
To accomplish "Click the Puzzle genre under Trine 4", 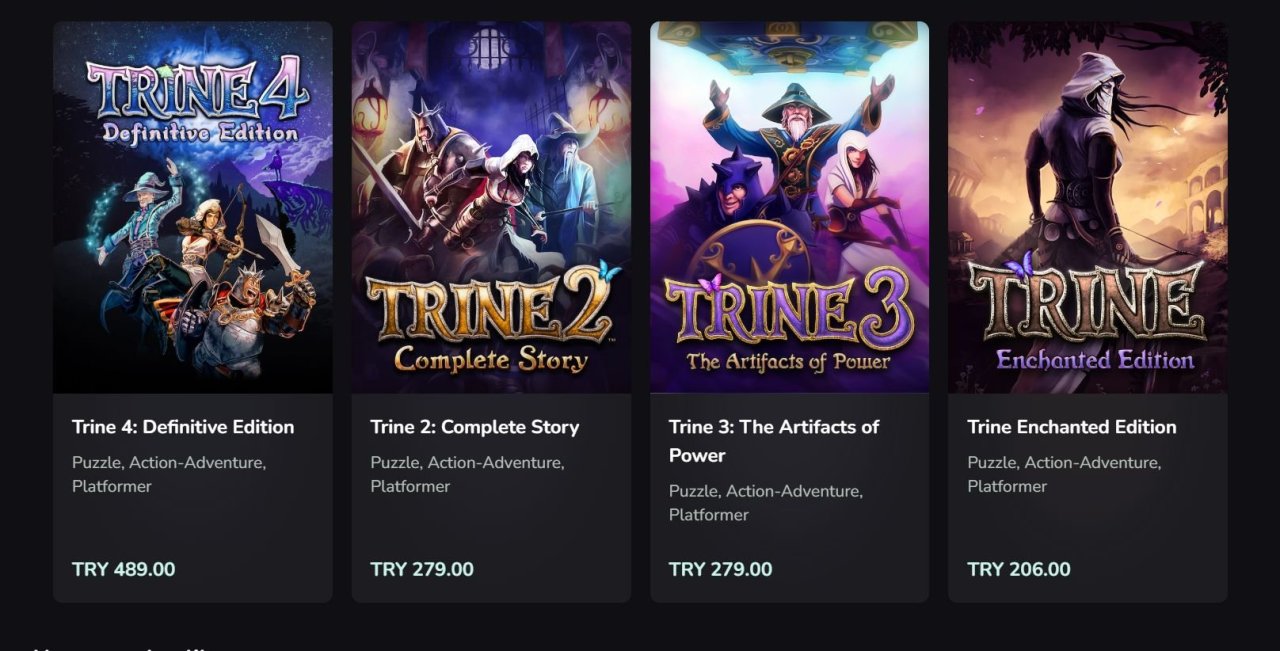I will tap(95, 463).
